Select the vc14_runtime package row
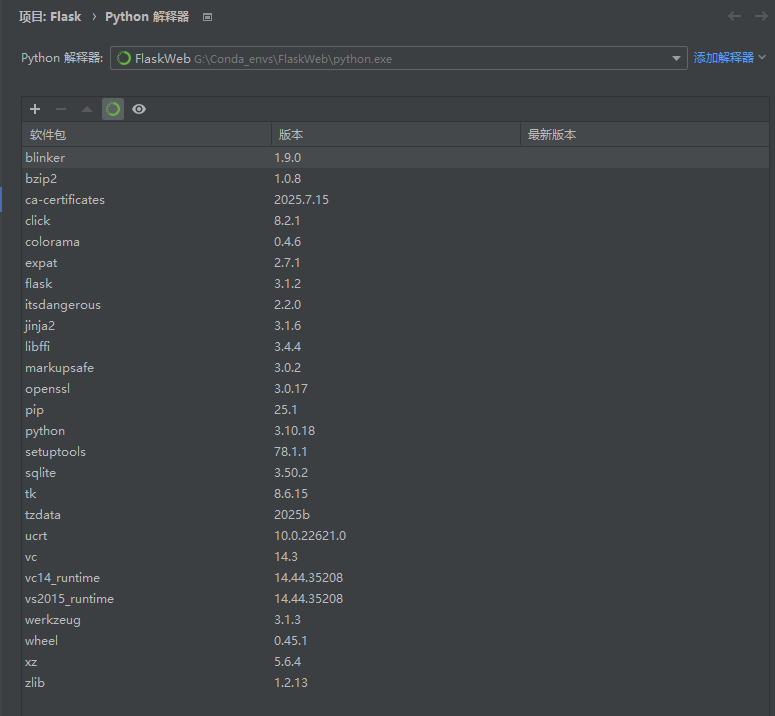The width and height of the screenshot is (775, 716). 395,578
